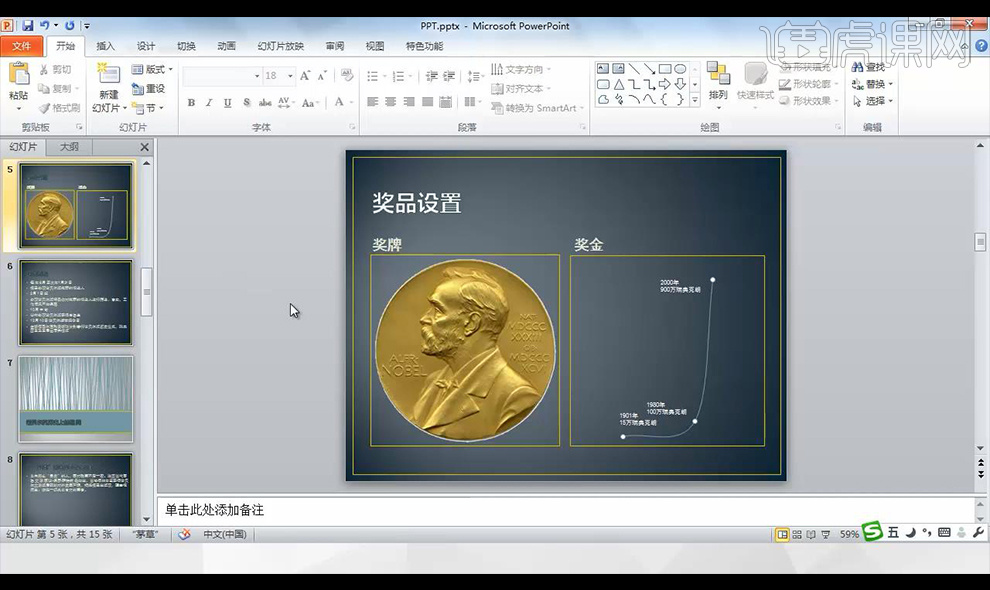This screenshot has width=990, height=590.
Task: Toggle Strikethrough formatting
Action: (x=265, y=102)
